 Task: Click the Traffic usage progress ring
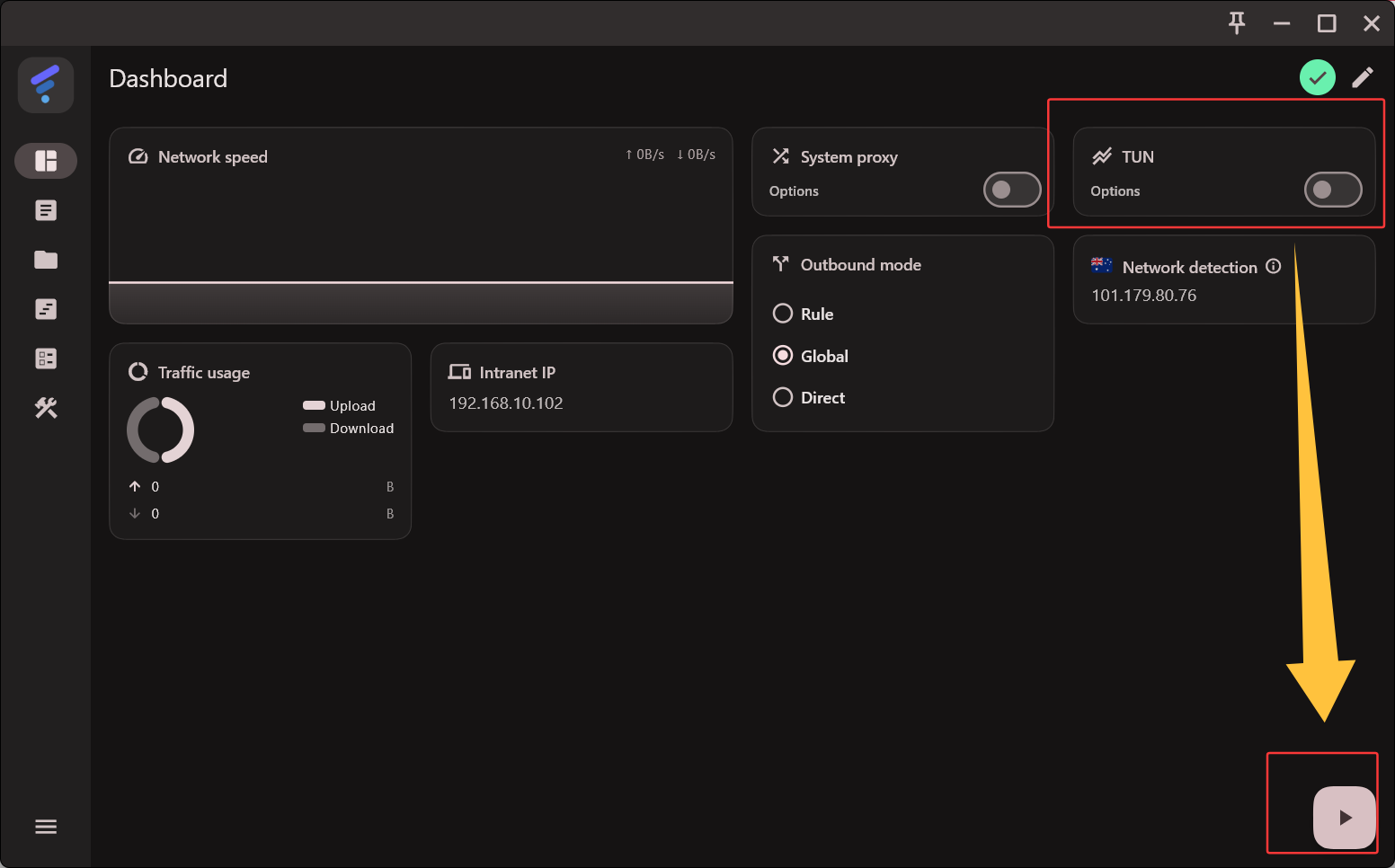(160, 430)
